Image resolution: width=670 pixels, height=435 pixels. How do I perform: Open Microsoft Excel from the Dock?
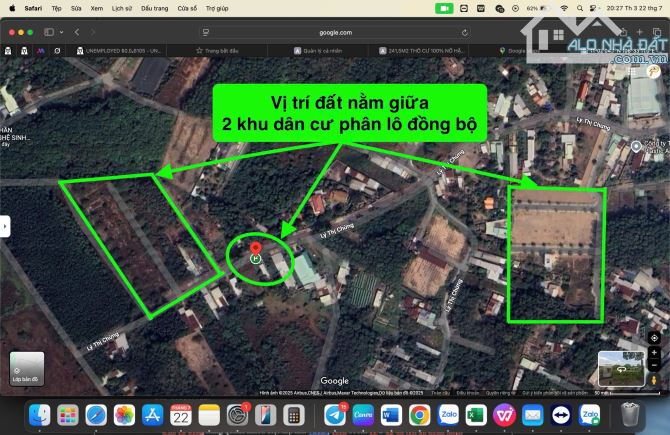tap(476, 414)
